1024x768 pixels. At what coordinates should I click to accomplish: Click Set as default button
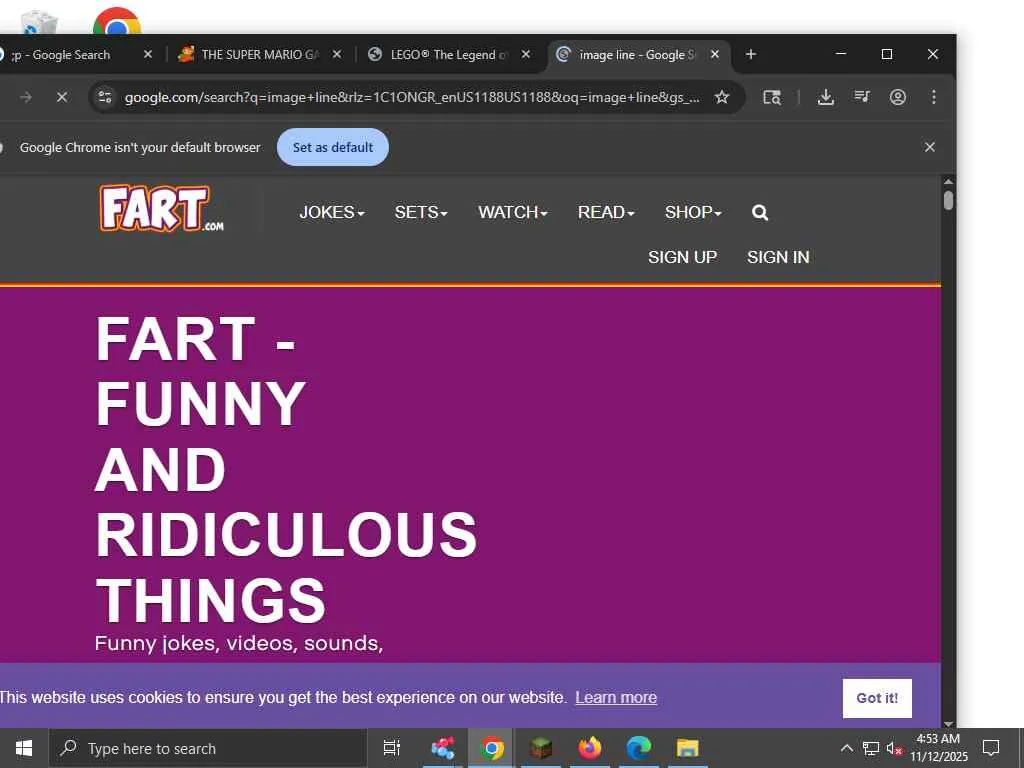[333, 147]
